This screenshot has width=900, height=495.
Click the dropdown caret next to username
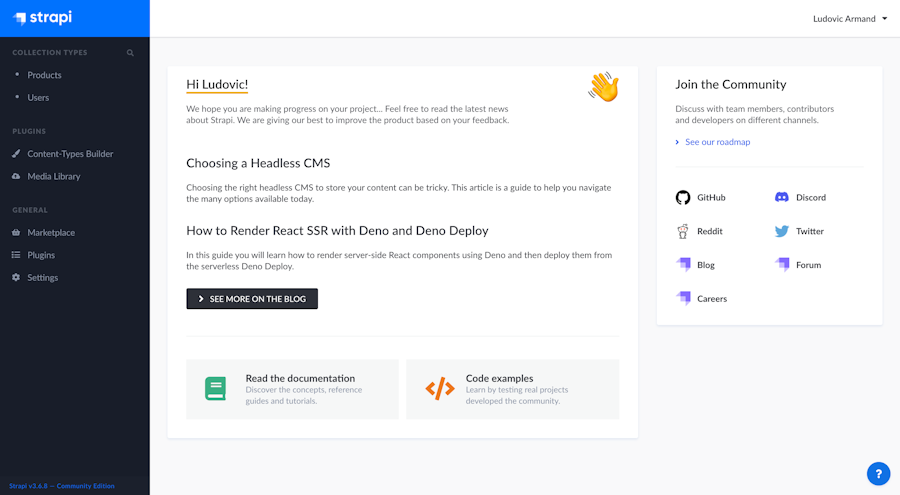pyautogui.click(x=885, y=19)
